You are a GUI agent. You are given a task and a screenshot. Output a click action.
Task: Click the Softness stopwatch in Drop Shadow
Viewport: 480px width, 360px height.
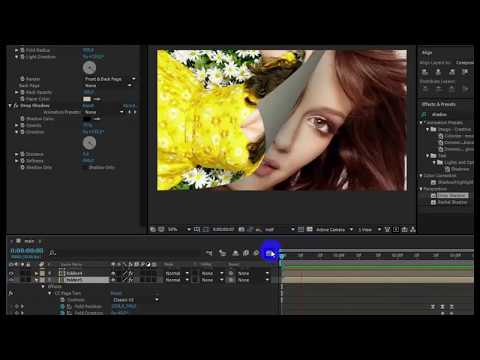pos(22,161)
